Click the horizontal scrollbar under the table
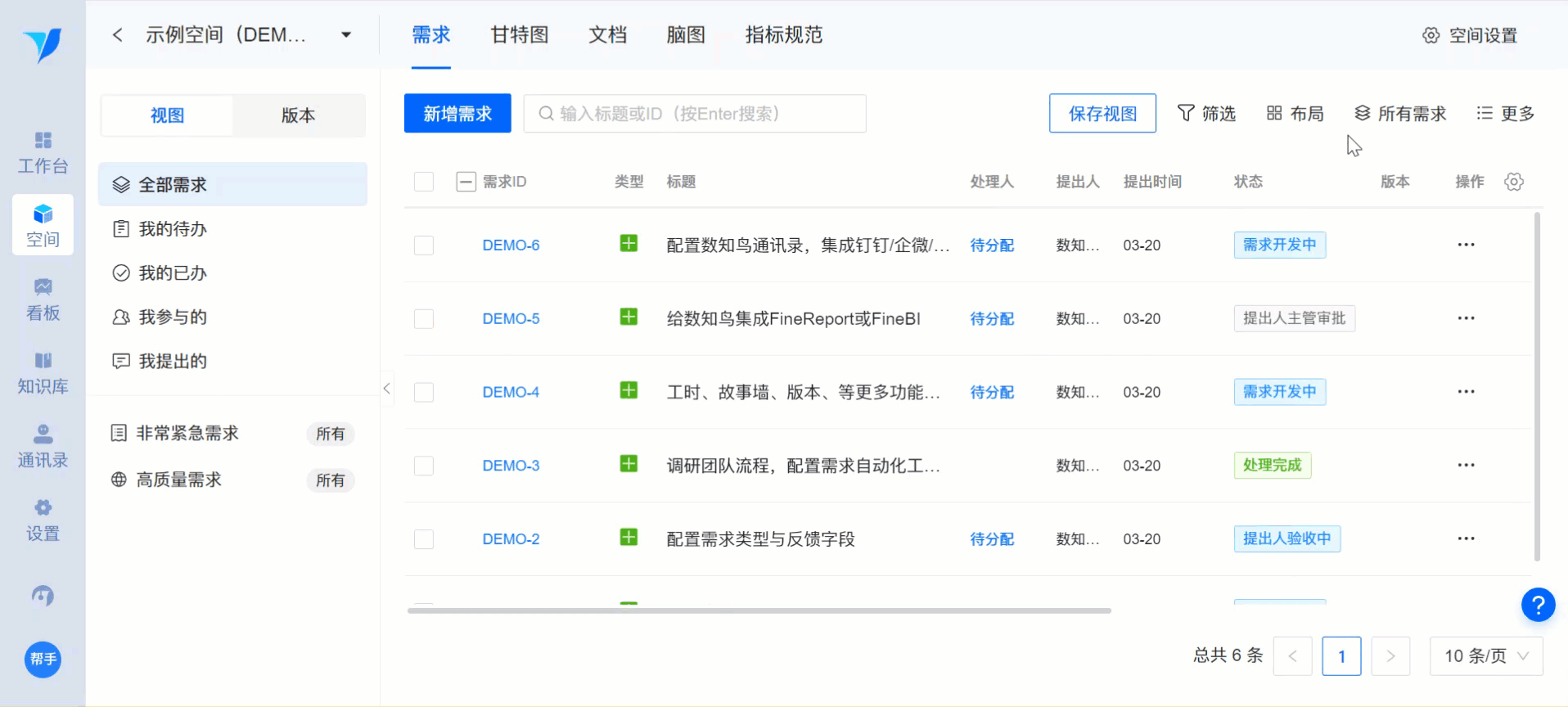 (759, 610)
